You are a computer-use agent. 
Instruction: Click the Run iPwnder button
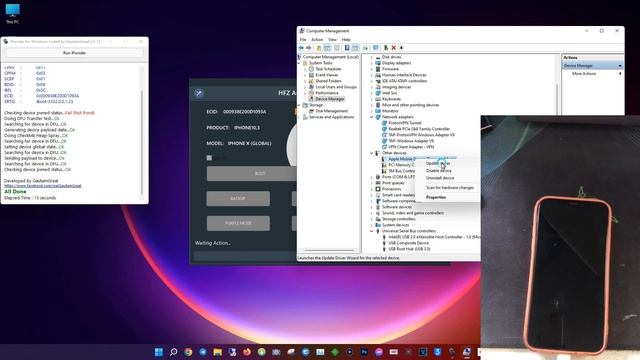point(74,53)
